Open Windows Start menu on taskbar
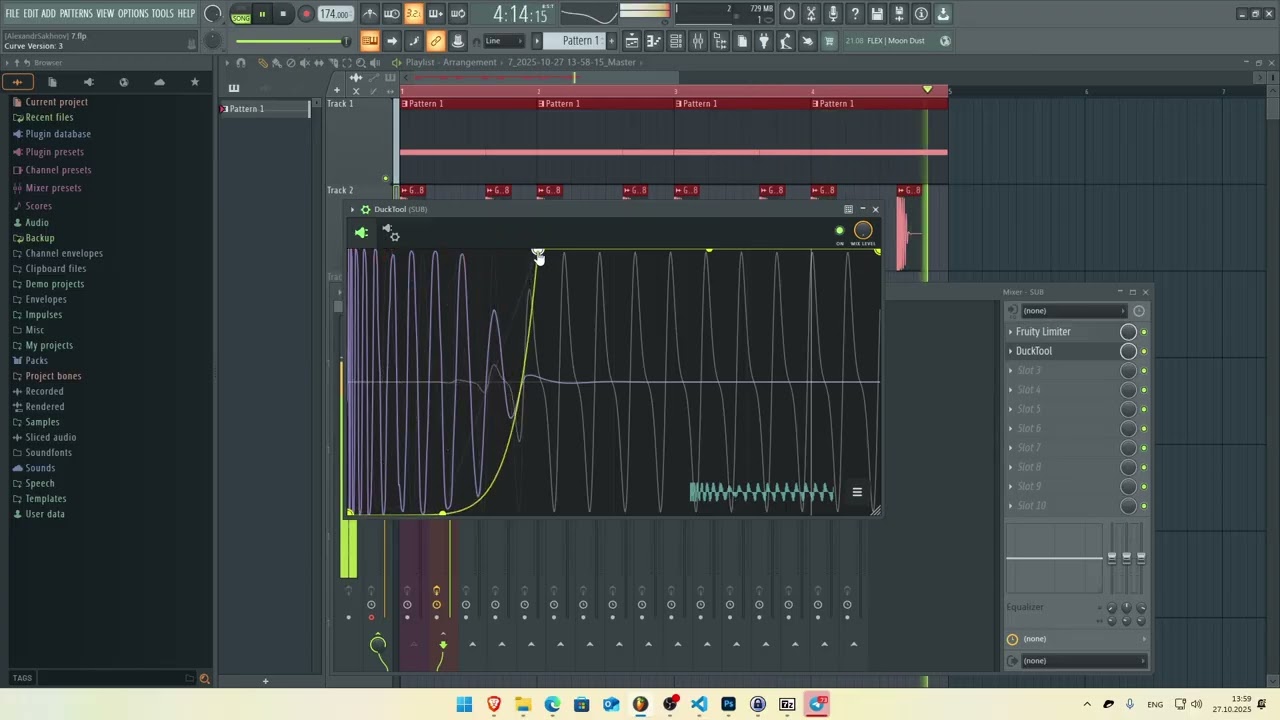The height and width of the screenshot is (720, 1280). (464, 705)
